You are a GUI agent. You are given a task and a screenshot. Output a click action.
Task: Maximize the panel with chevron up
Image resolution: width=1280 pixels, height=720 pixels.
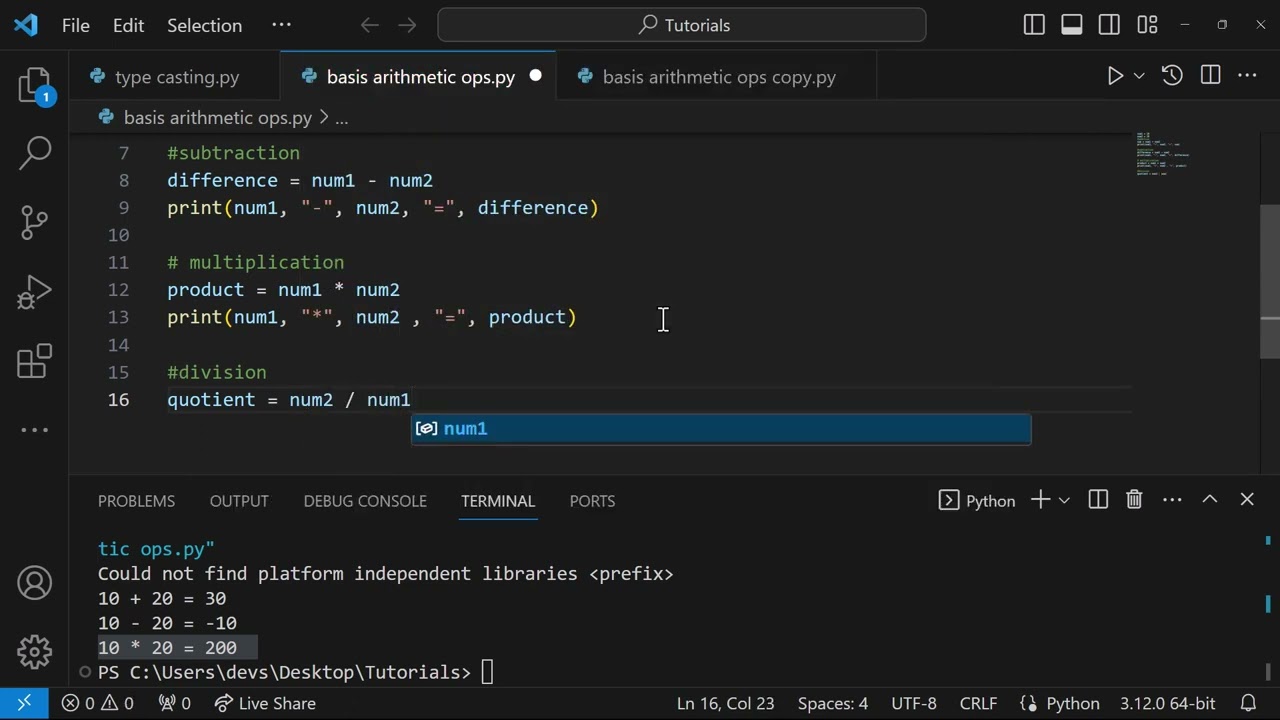pos(1210,500)
